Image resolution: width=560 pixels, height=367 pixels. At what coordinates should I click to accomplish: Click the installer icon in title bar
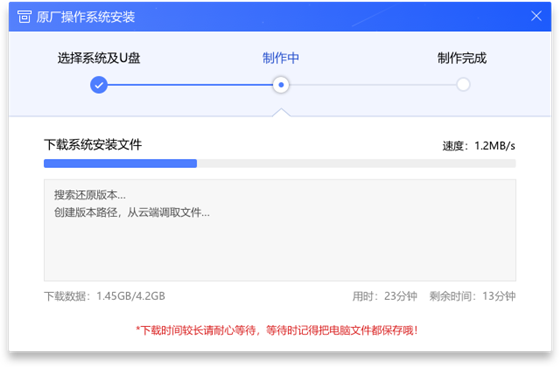24,16
